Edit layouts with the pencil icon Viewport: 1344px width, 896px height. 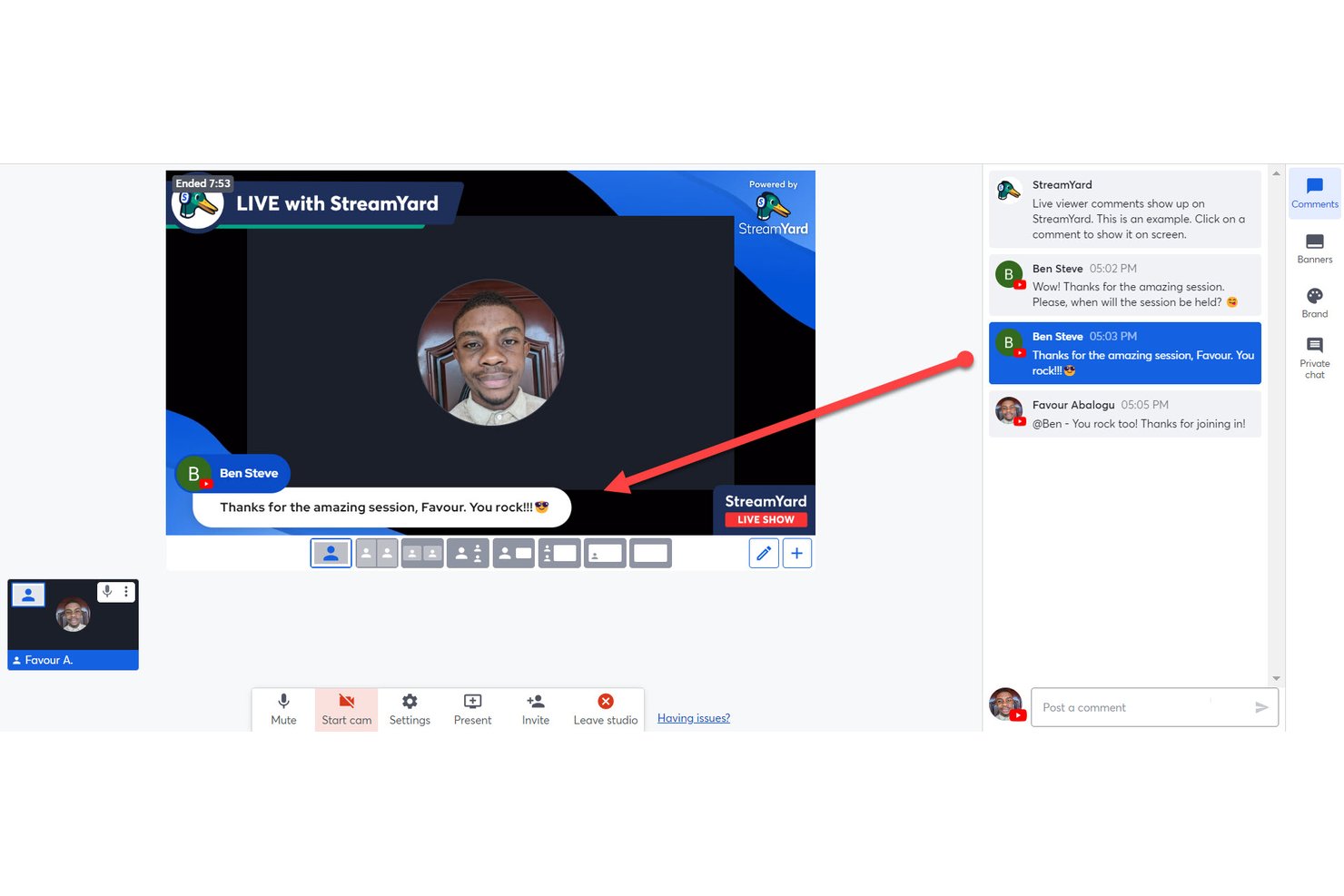point(764,553)
